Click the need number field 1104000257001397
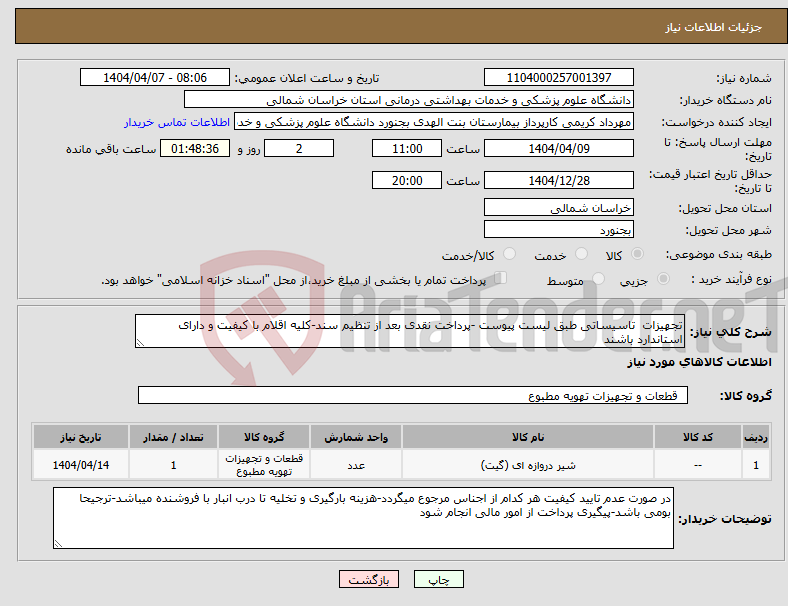788x606 pixels. click(x=559, y=78)
